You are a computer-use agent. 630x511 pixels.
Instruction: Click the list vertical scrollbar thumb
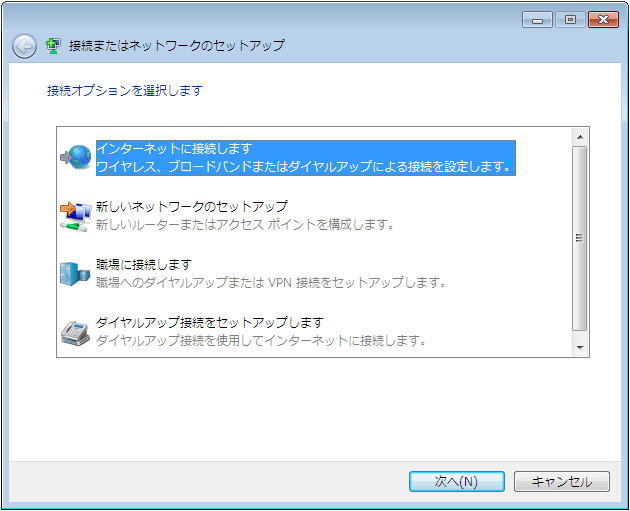point(579,239)
